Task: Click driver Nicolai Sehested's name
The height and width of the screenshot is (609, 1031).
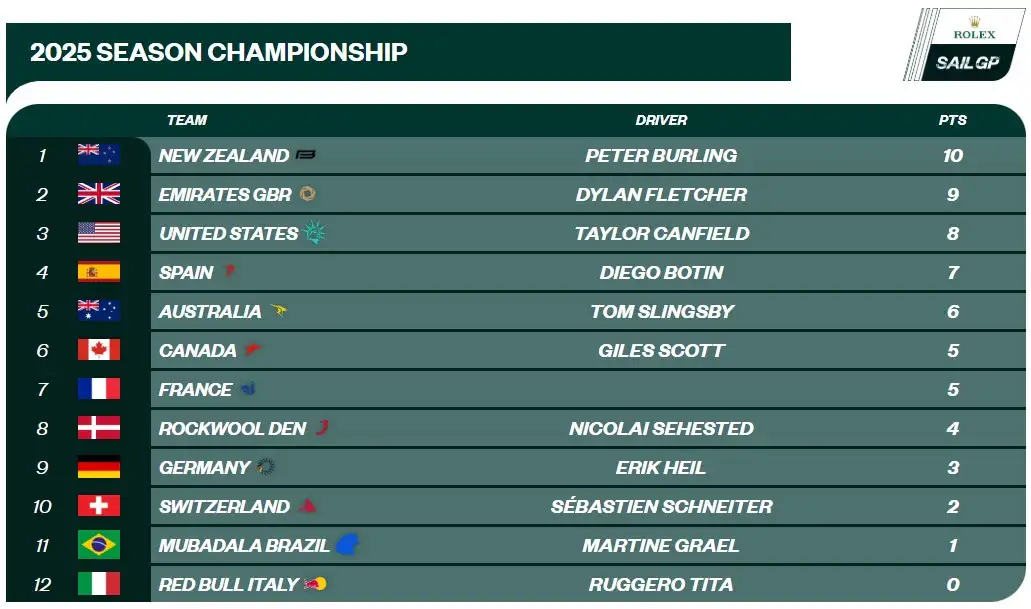Action: point(661,428)
